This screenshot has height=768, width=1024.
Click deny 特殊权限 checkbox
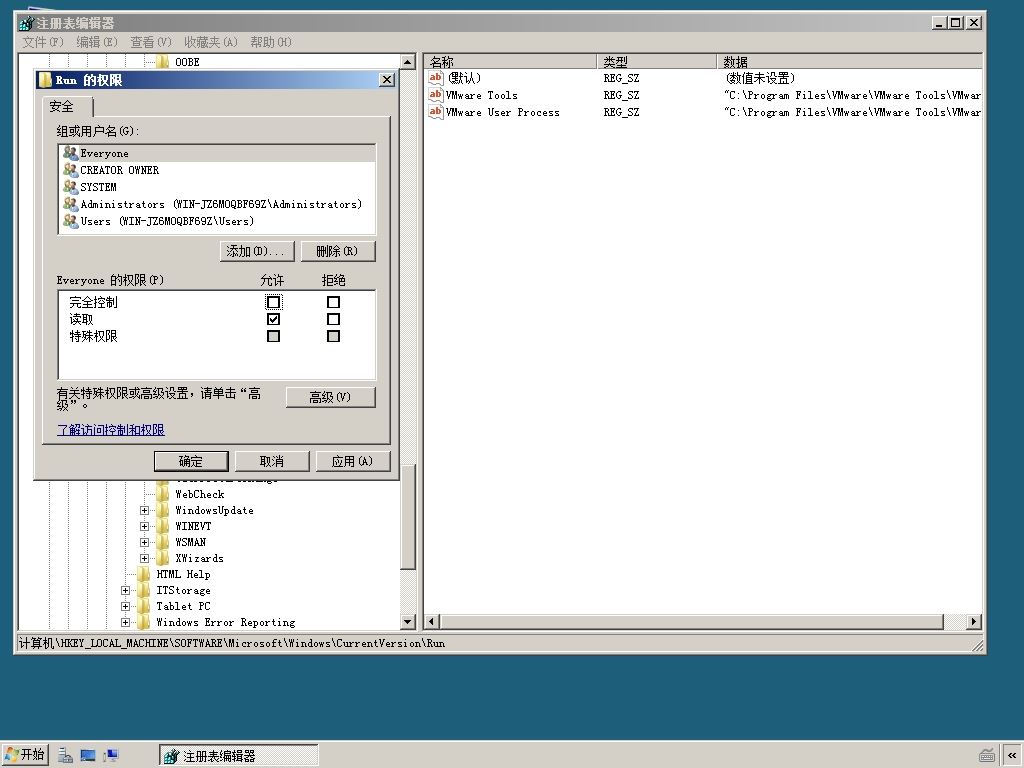click(333, 336)
